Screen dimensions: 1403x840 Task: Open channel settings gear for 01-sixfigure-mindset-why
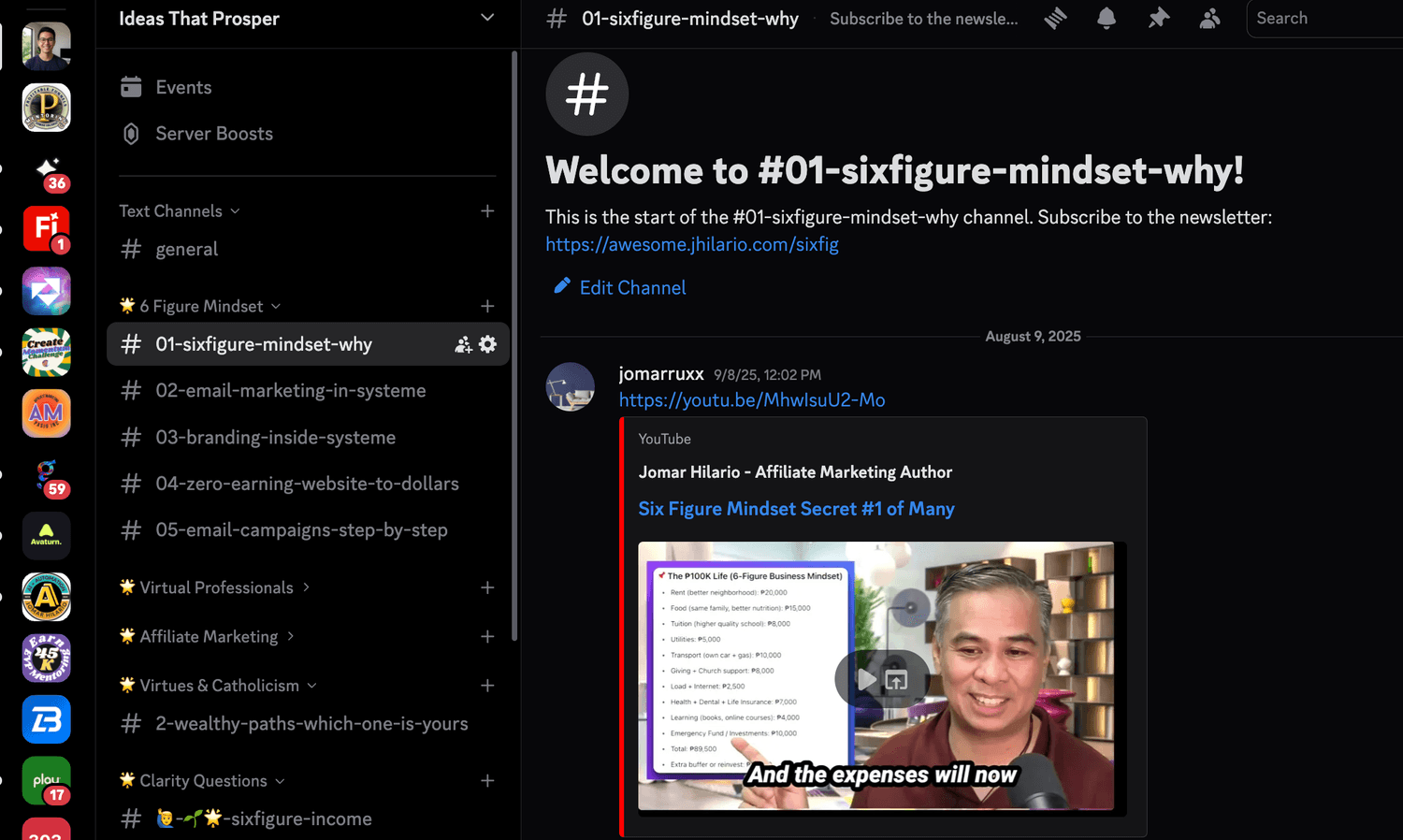(x=487, y=344)
